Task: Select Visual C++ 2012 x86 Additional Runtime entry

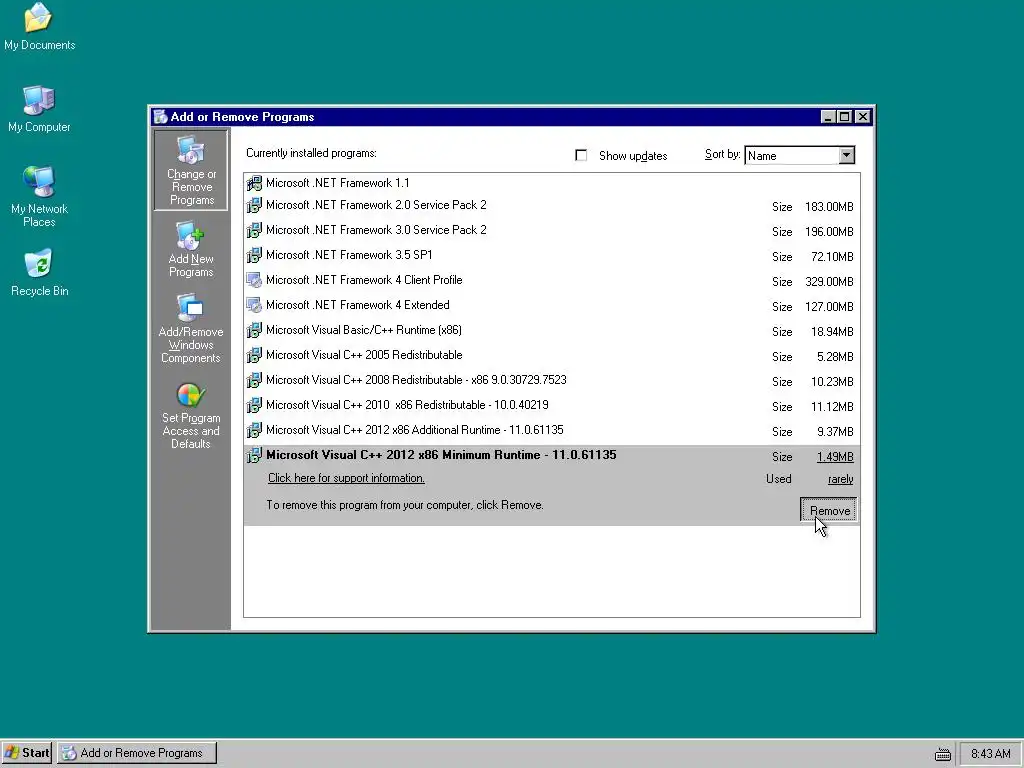Action: coord(552,430)
